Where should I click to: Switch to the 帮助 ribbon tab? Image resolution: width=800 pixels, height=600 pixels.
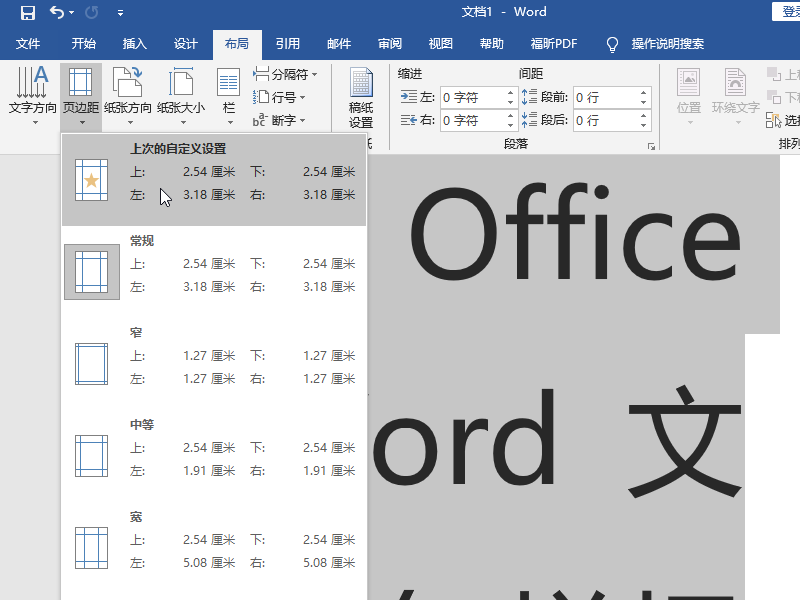pos(492,44)
